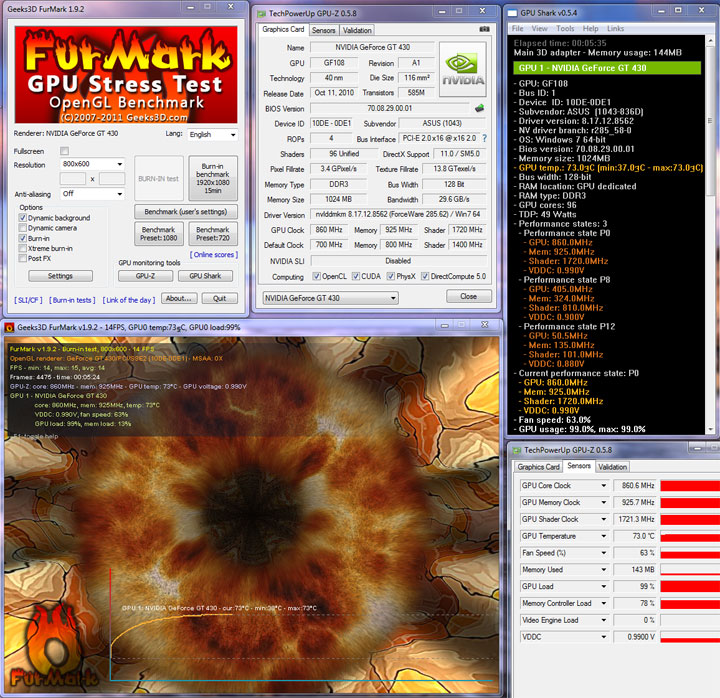
Task: Click Benchmark (user's settings) button
Action: [x=186, y=212]
